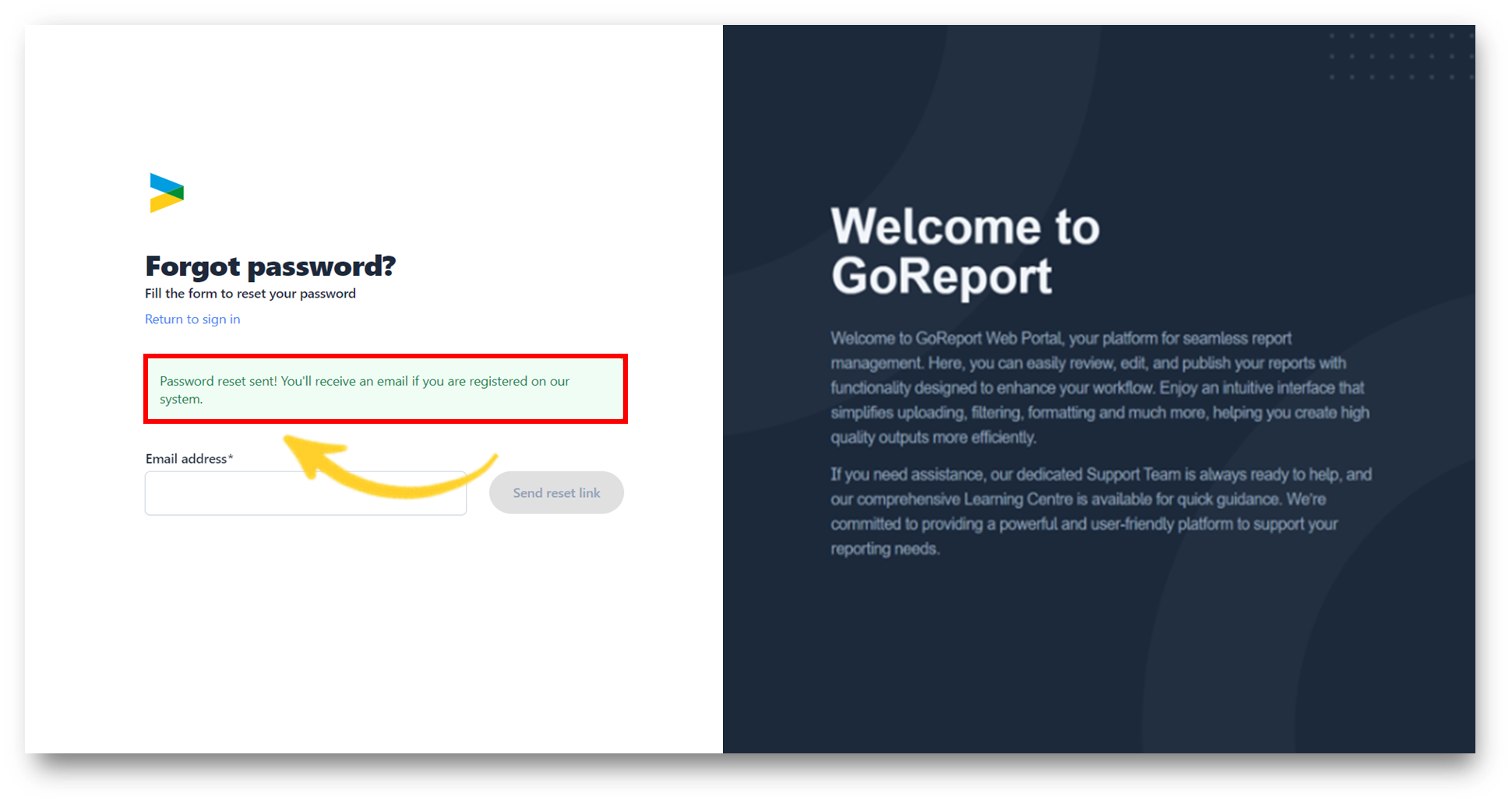The width and height of the screenshot is (1512, 804).
Task: Click the GoReport logo icon
Action: click(167, 192)
